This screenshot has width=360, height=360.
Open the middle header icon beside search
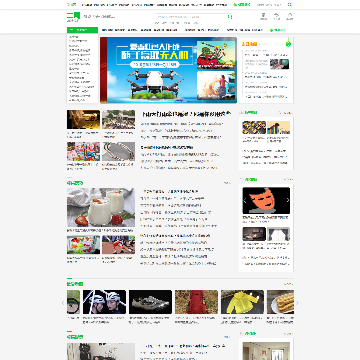point(277,16)
